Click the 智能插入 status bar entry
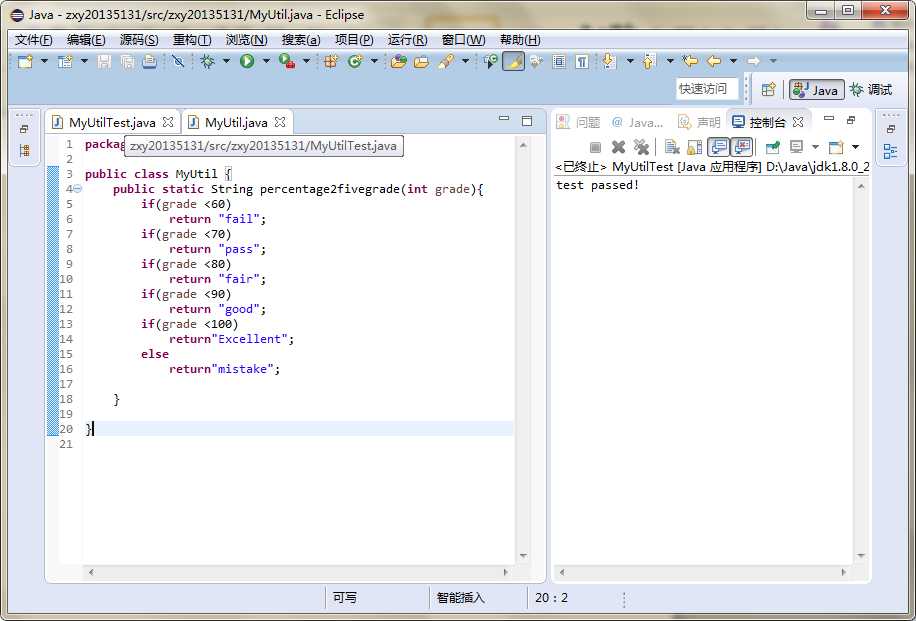 (x=461, y=598)
